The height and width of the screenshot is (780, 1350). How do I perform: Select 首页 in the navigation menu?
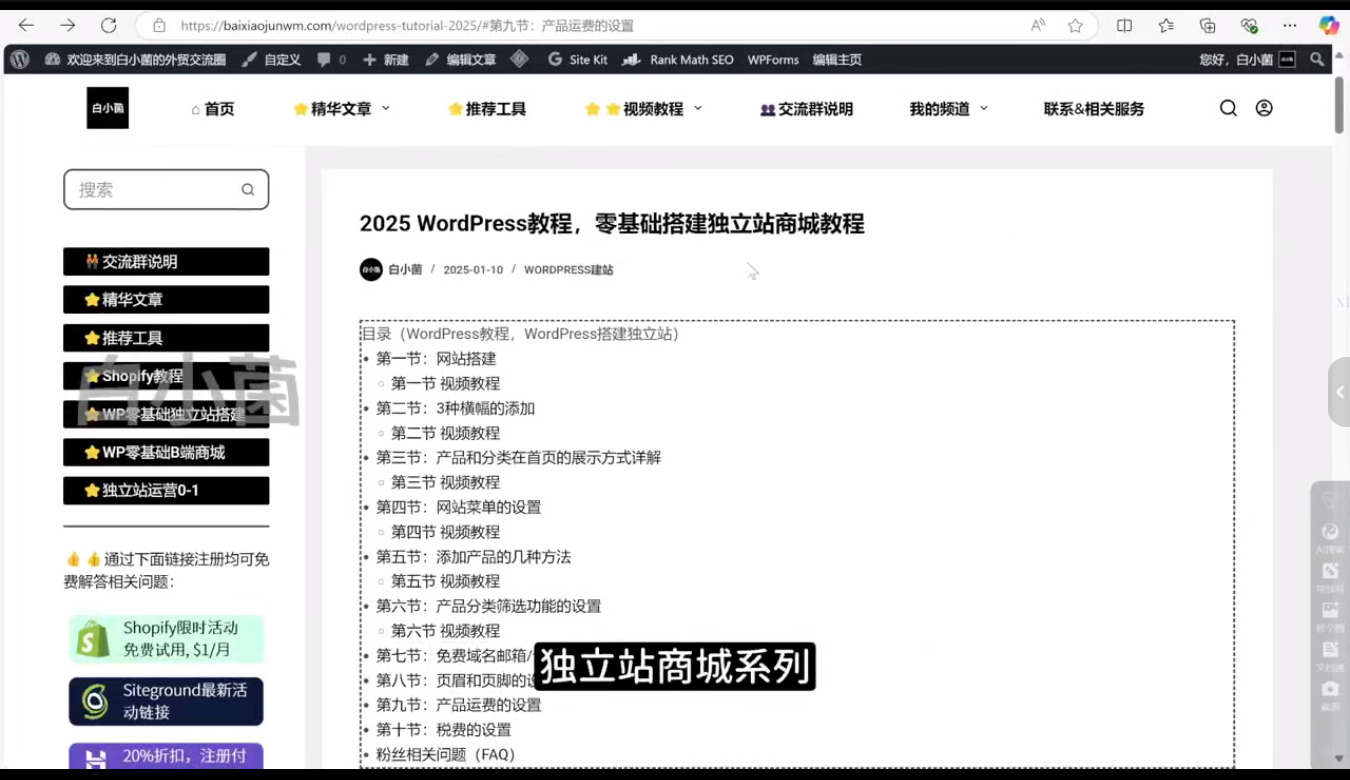213,108
